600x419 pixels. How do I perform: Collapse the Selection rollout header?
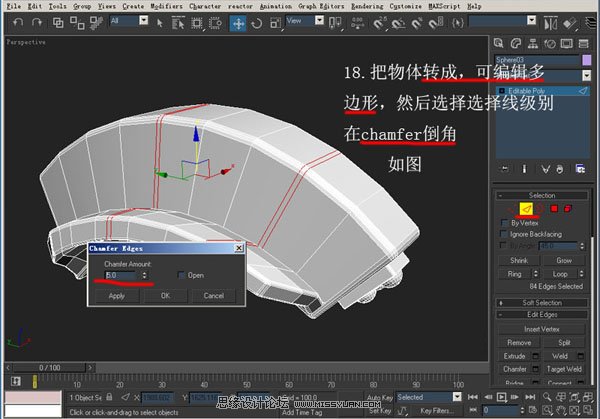(x=542, y=196)
